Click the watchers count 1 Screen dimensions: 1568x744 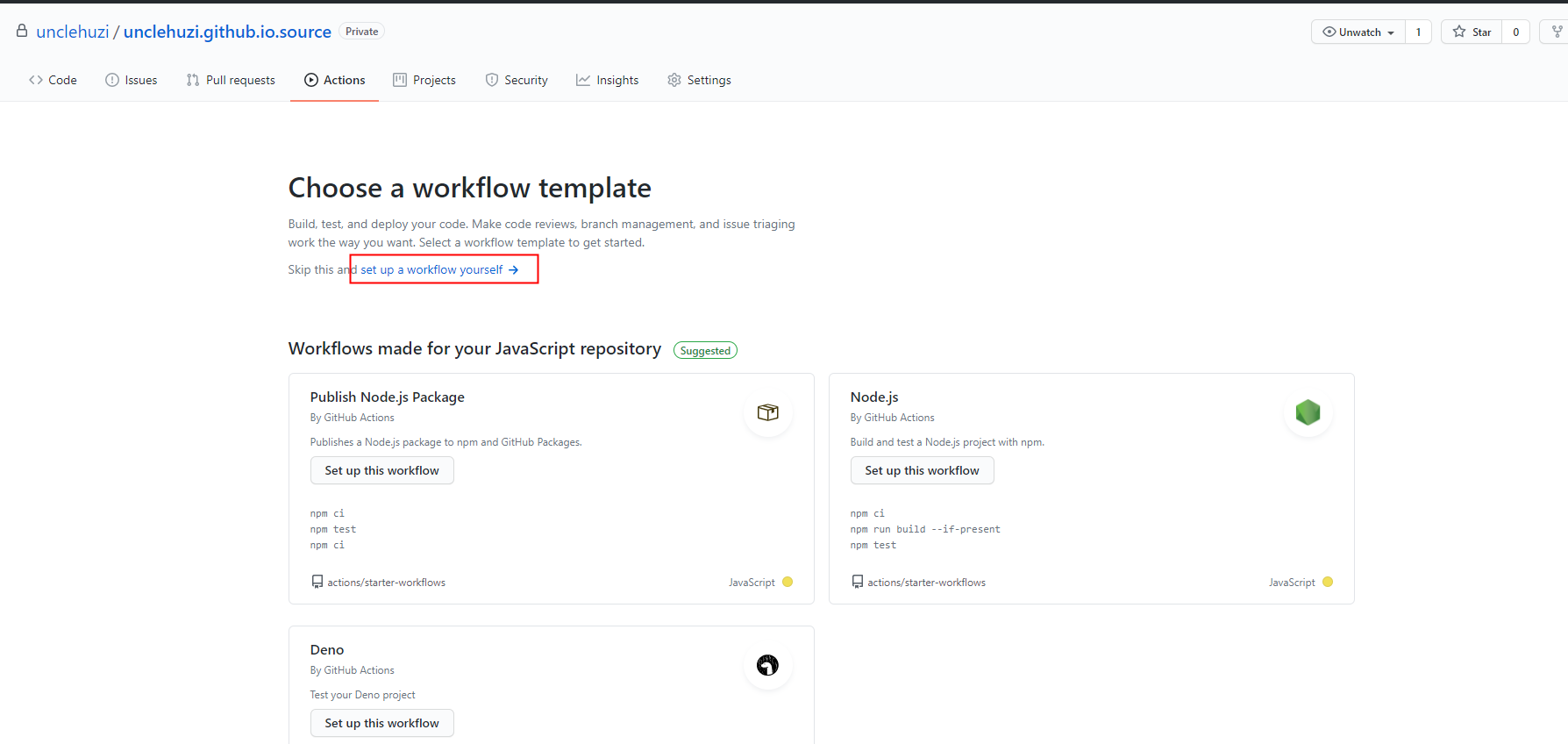pos(1418,32)
